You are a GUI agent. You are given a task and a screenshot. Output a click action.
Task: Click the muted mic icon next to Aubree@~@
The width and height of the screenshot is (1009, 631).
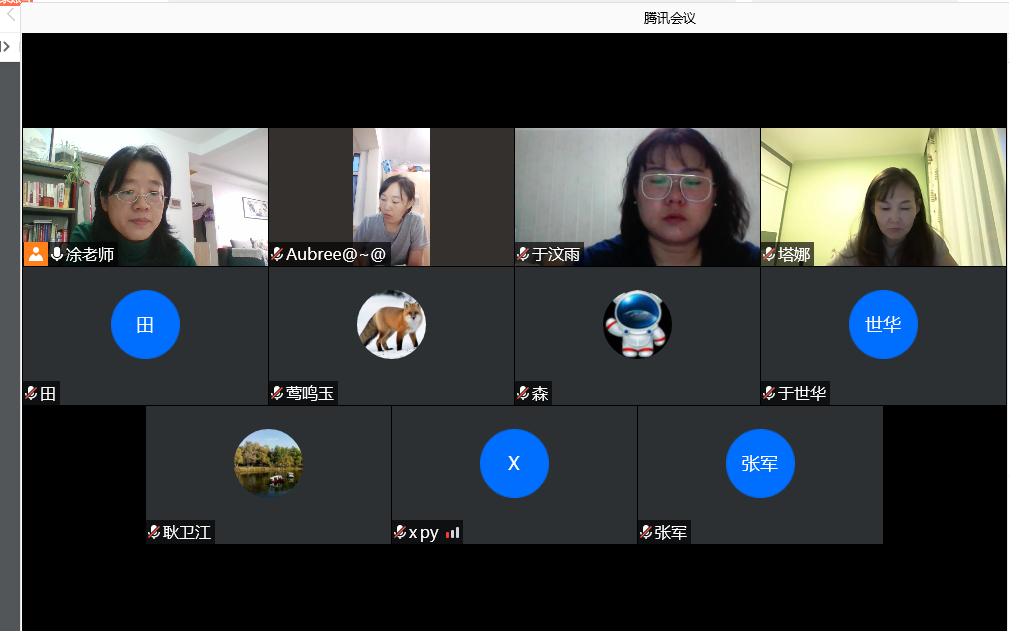277,254
